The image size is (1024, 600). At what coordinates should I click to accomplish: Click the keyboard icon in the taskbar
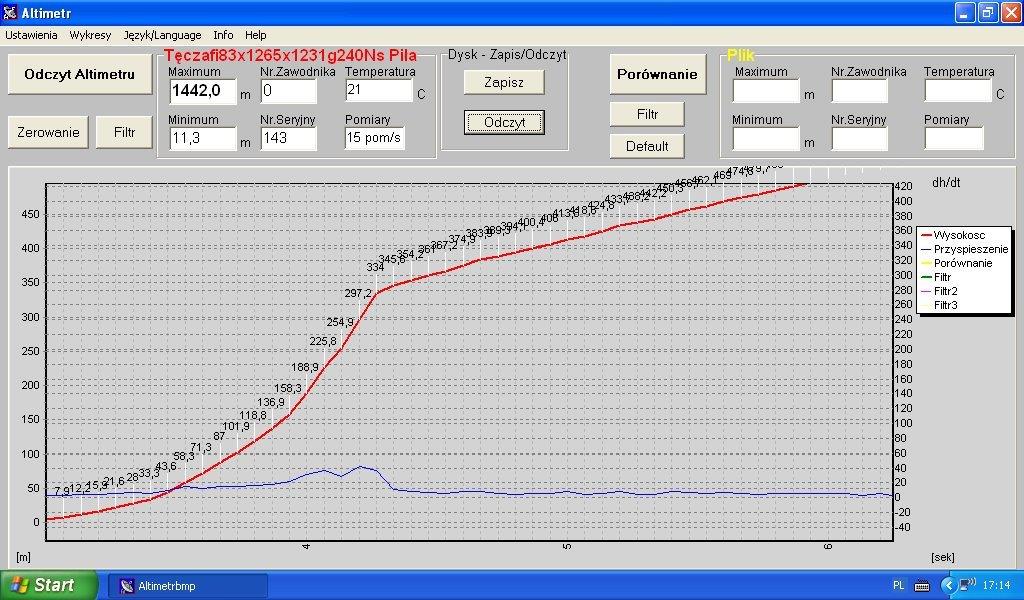coord(921,585)
